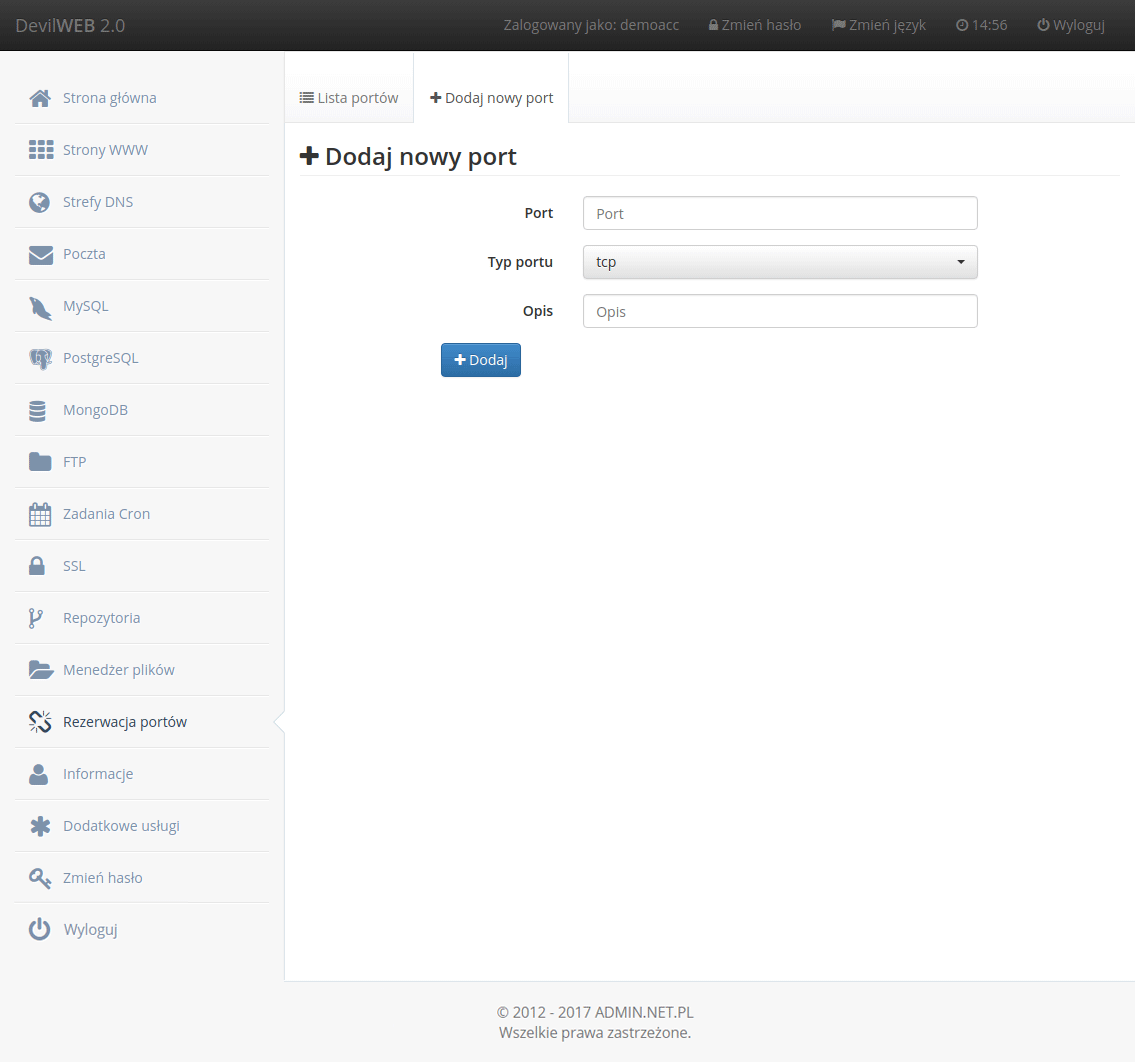Open MySQL via its dolphin icon

40,307
